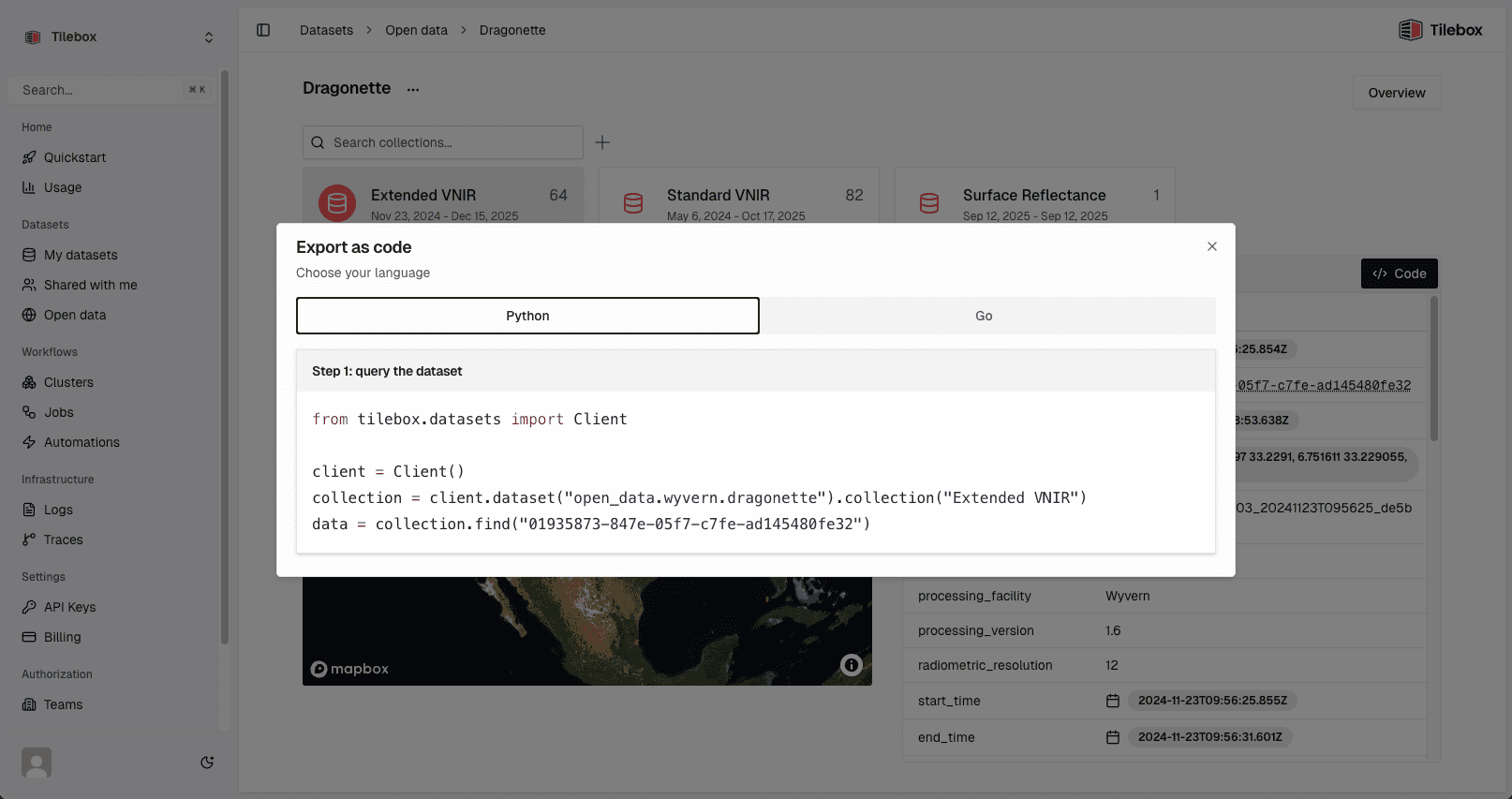
Task: Open Usage chart icon
Action: (29, 187)
